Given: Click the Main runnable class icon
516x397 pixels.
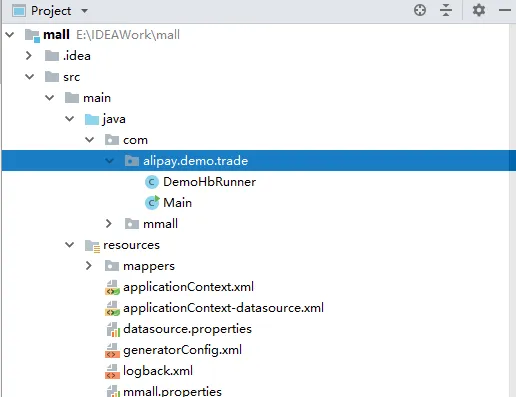Looking at the screenshot, I should [x=152, y=203].
